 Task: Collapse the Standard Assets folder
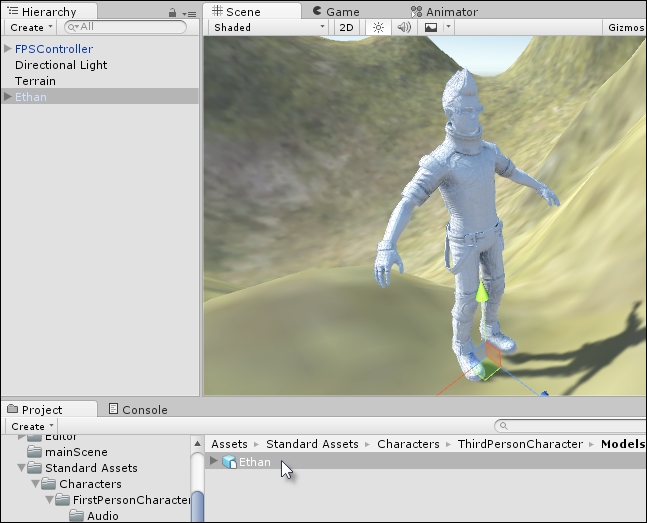pos(21,468)
